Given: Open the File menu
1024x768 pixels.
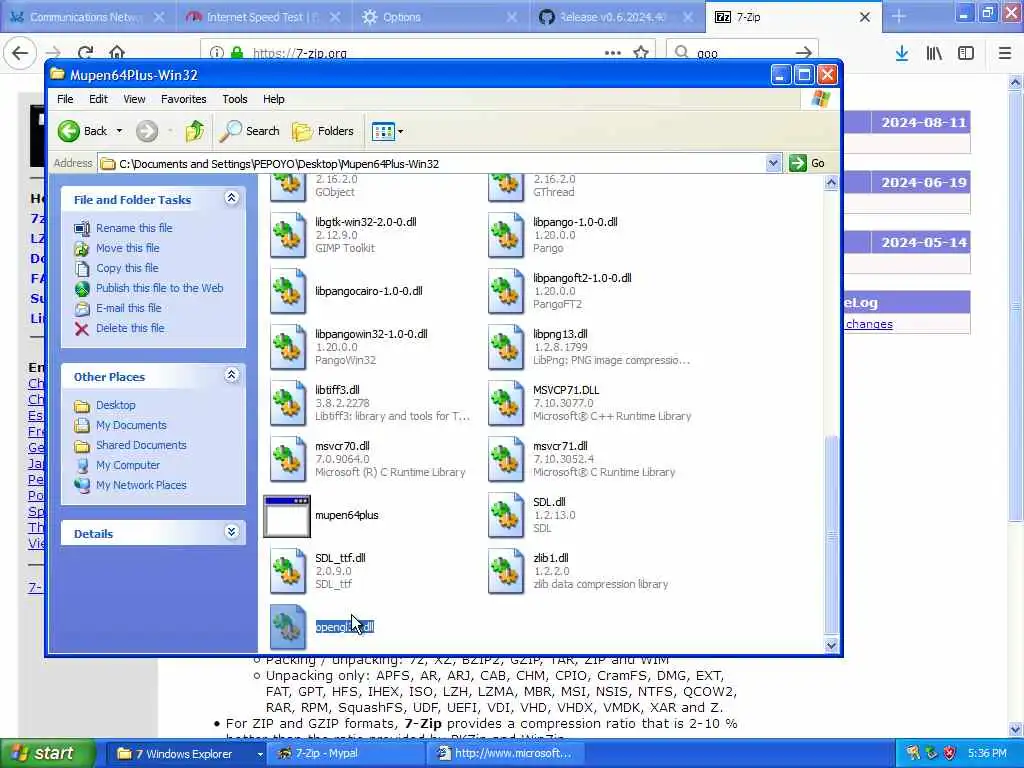Looking at the screenshot, I should tap(65, 99).
